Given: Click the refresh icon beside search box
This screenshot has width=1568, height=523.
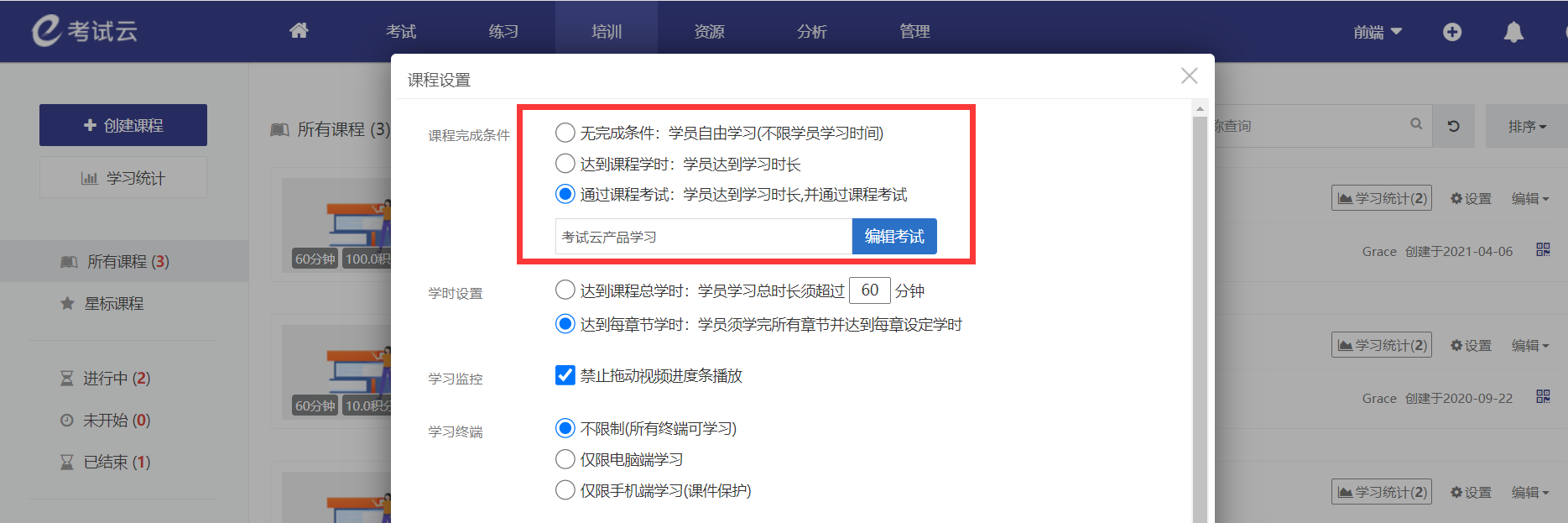Looking at the screenshot, I should pos(1454,126).
